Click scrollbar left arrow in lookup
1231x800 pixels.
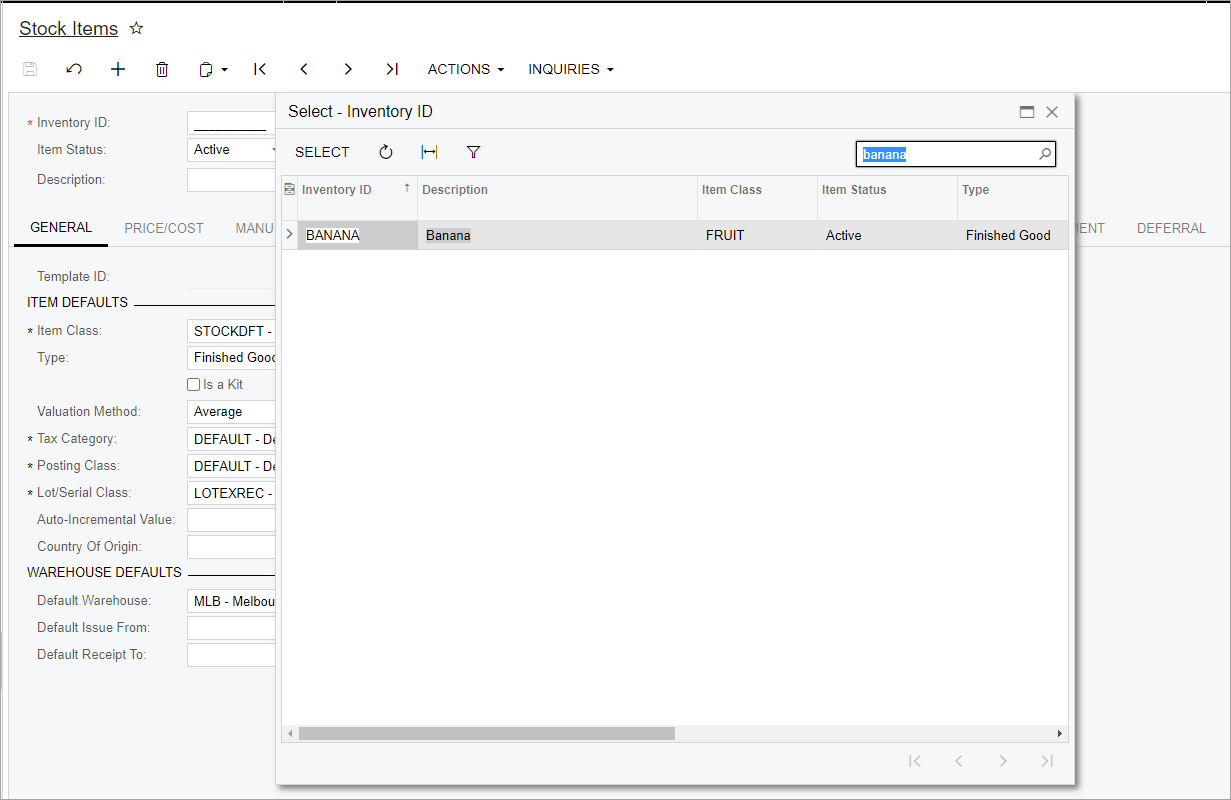290,733
